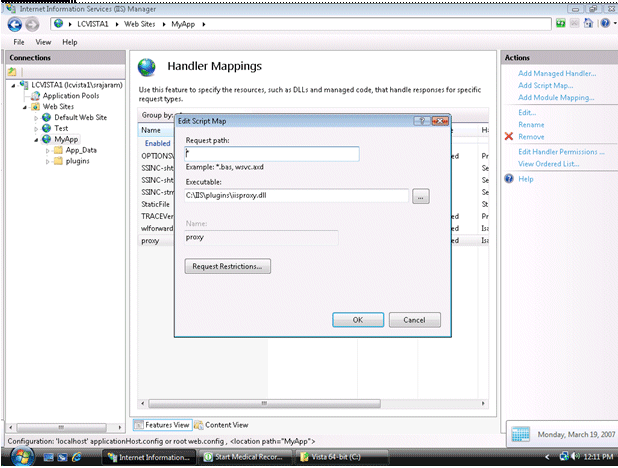Screen dimensions: 618x468
Task: Click the Help question mark icon in Actions
Action: tap(509, 179)
